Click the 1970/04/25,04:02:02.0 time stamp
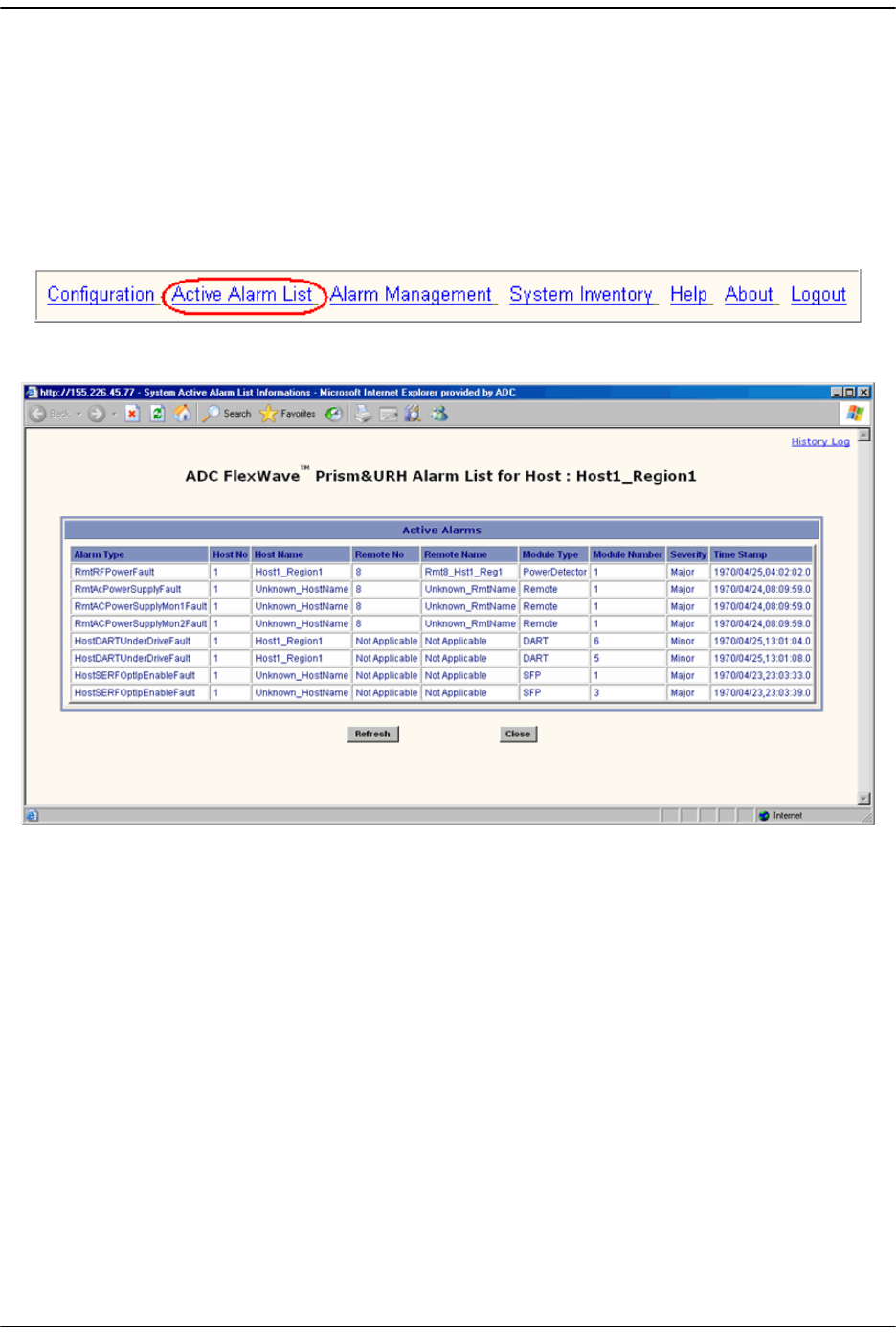This screenshot has width=896, height=1334. click(762, 572)
